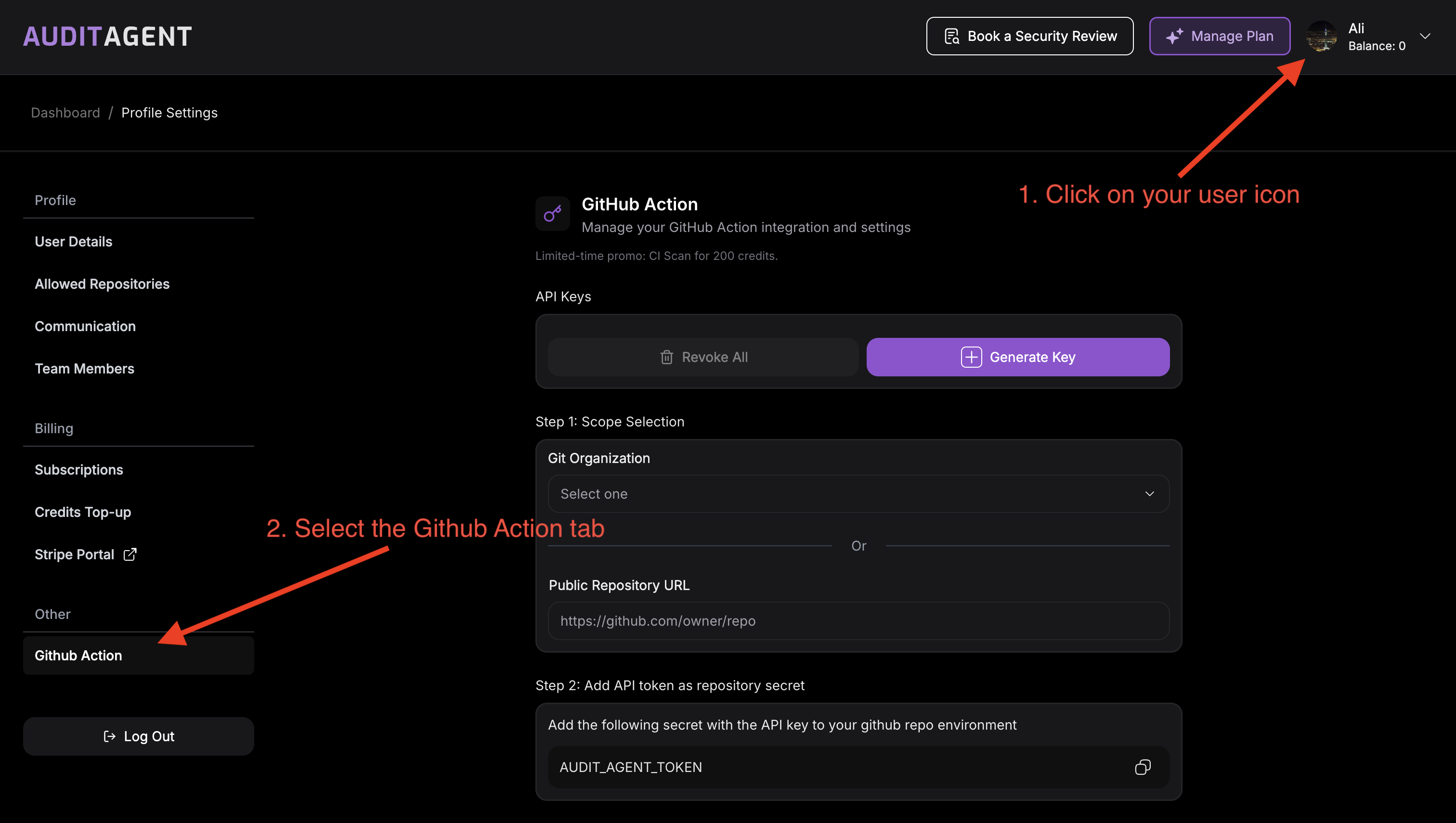1456x823 pixels.
Task: Click the key icon beside GitHub Action heading
Action: click(552, 213)
